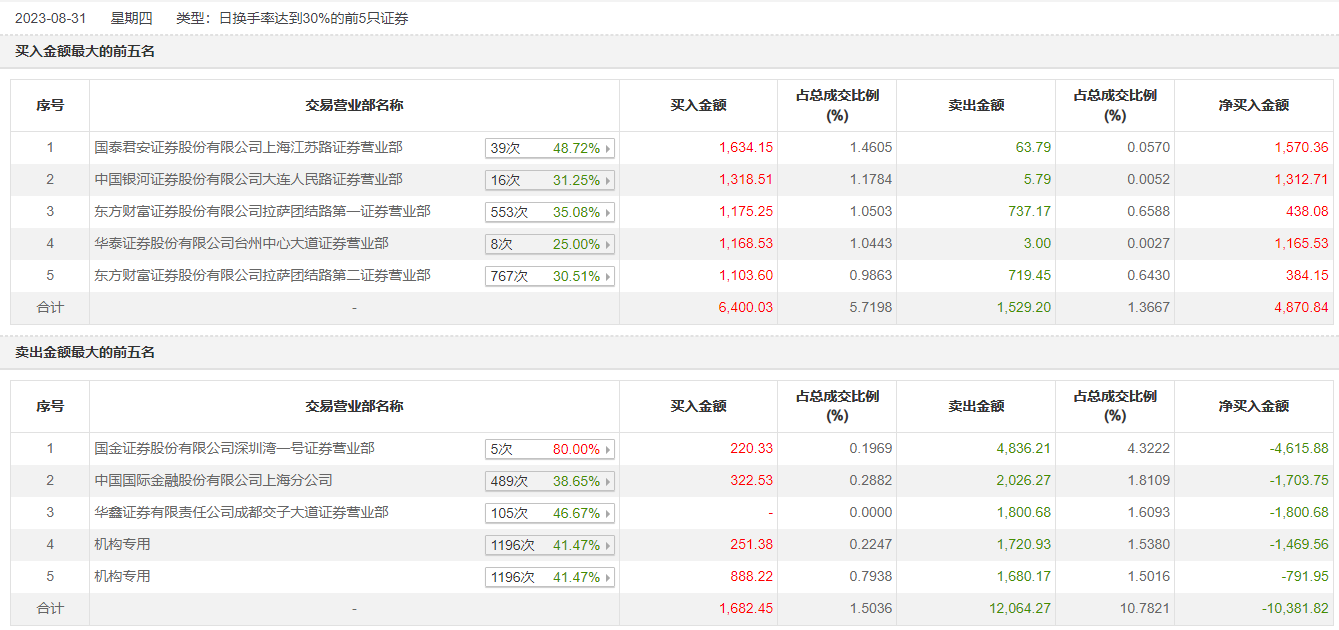Expand the 105次 46.67% badge

(550, 513)
